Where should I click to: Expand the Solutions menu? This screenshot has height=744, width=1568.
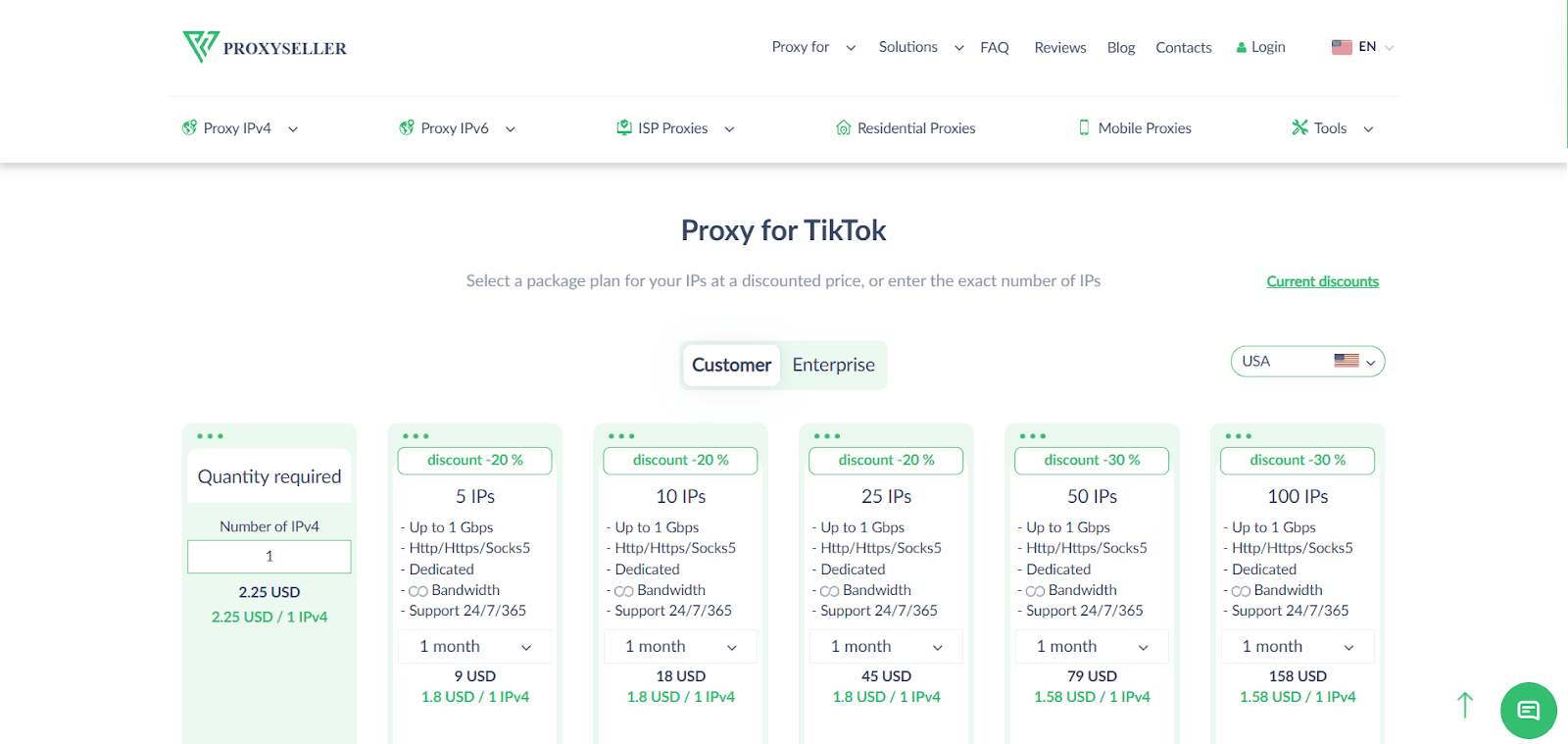pos(921,47)
